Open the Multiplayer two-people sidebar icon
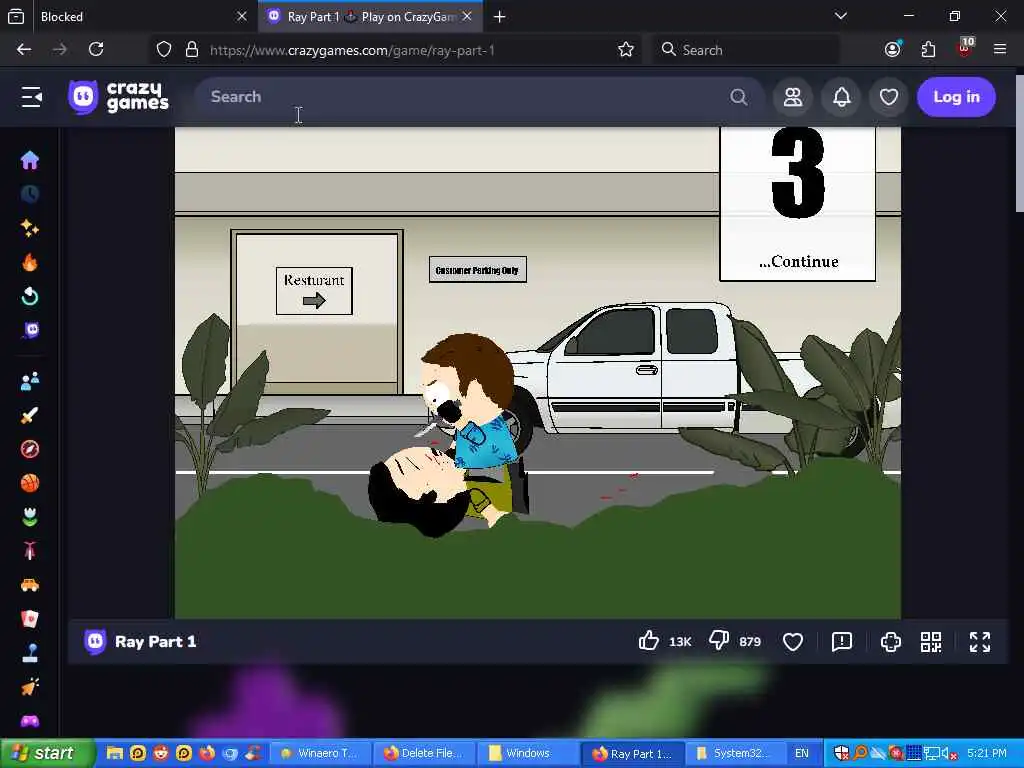 [x=29, y=381]
